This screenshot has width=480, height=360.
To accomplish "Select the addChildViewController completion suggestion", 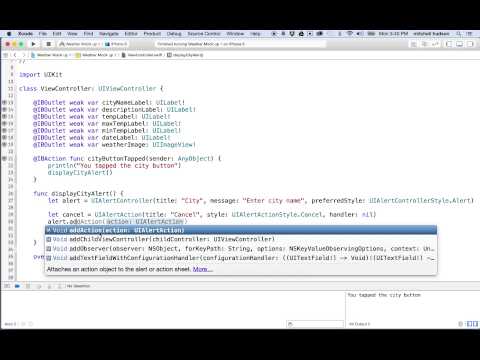I will pos(241,239).
